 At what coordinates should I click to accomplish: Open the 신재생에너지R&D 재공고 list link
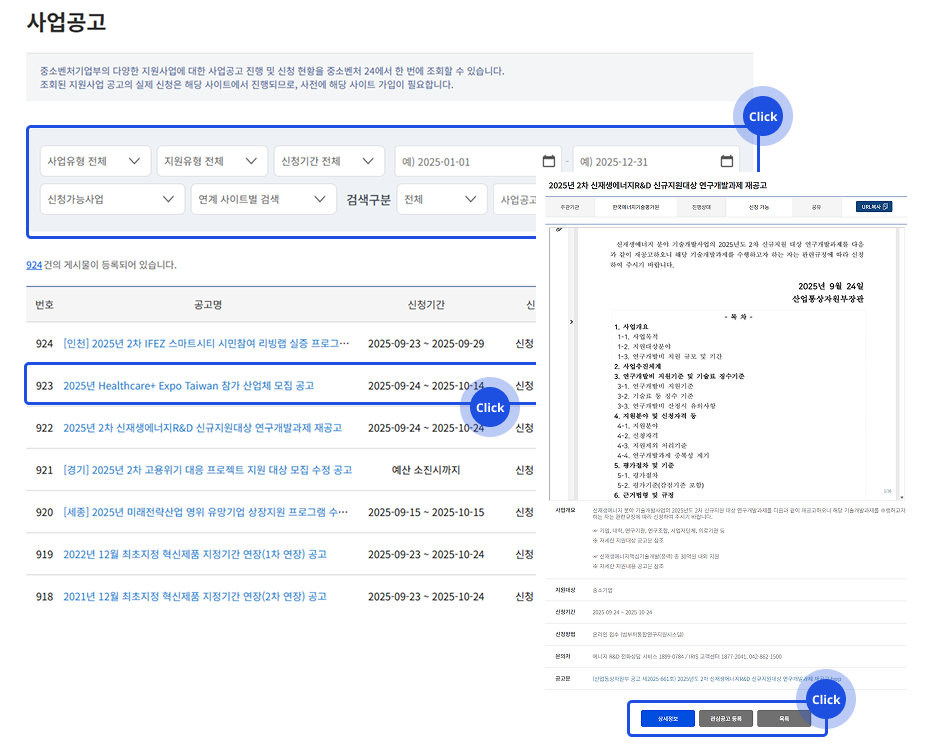[202, 428]
